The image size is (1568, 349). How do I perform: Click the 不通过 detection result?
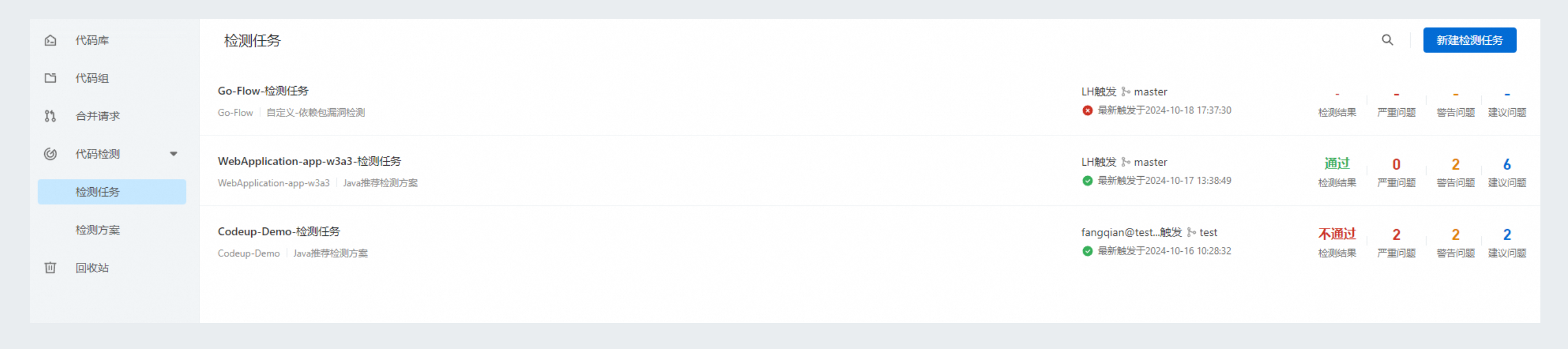coord(1337,235)
